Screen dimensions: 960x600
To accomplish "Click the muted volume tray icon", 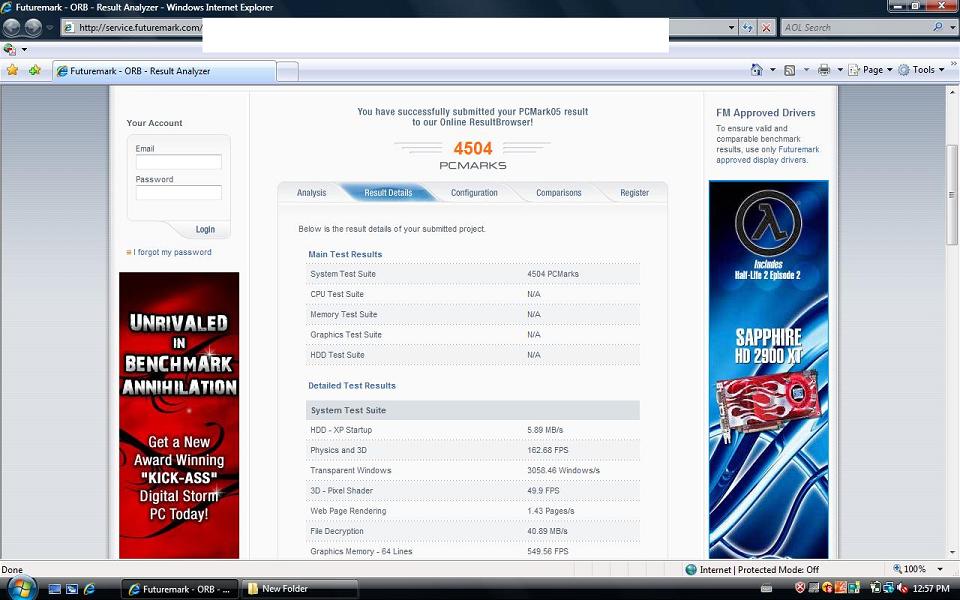I will pos(903,588).
